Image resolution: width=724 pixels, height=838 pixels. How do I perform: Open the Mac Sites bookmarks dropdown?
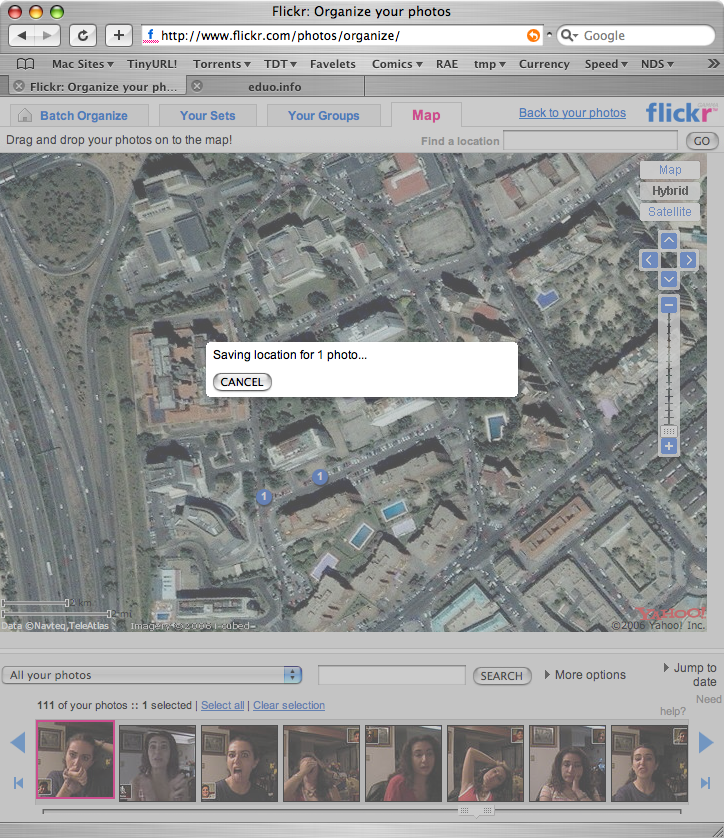tap(82, 64)
